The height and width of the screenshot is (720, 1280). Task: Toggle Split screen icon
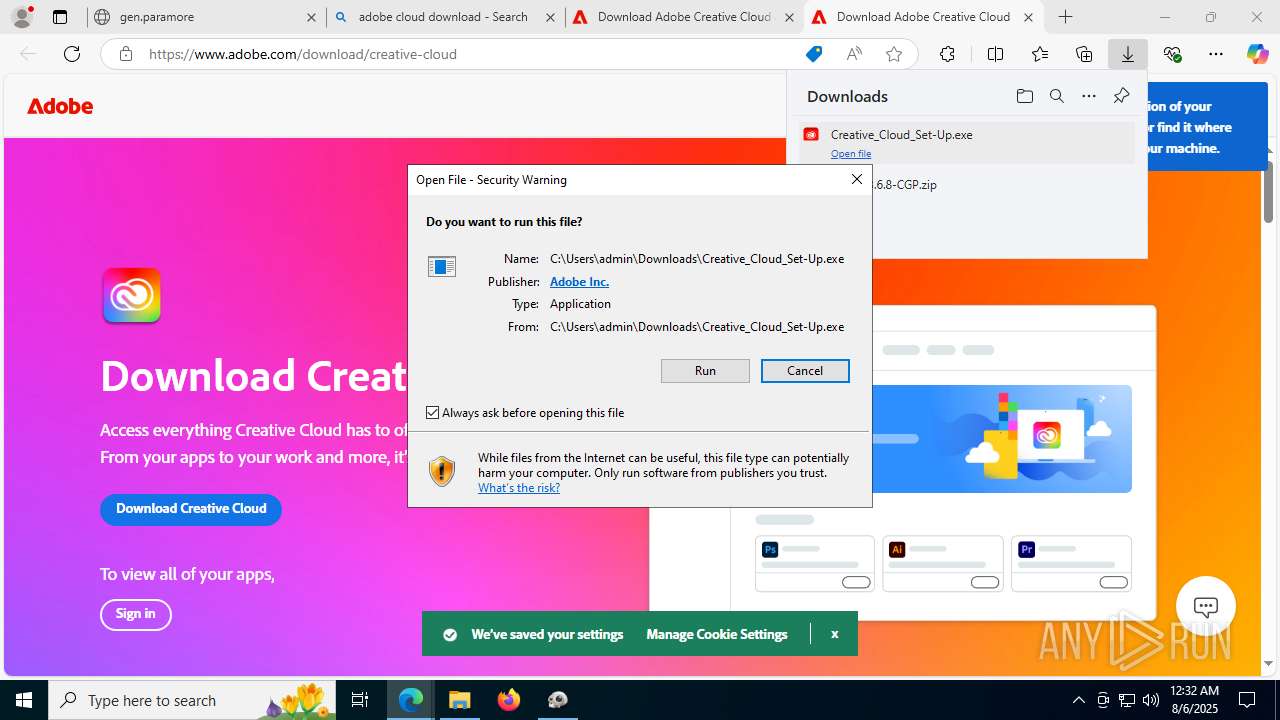(x=995, y=54)
